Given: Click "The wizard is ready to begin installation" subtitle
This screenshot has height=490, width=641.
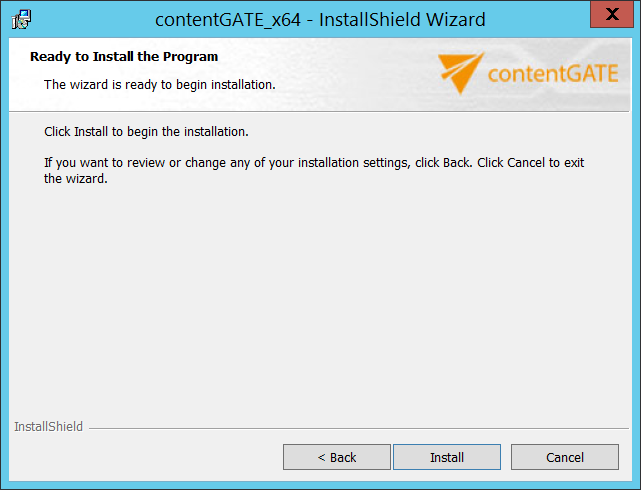Looking at the screenshot, I should pyautogui.click(x=159, y=84).
